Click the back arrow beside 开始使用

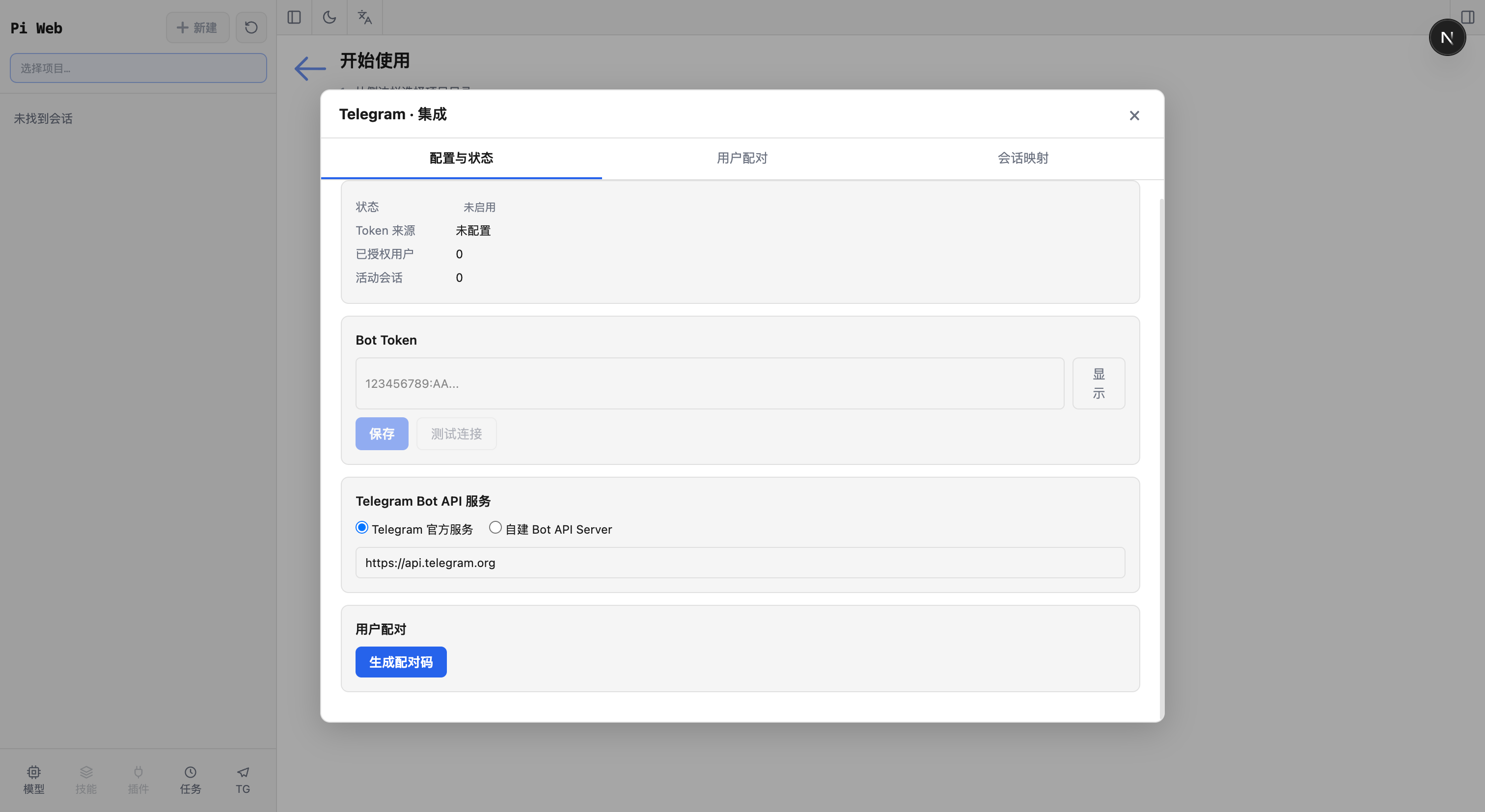pos(310,69)
